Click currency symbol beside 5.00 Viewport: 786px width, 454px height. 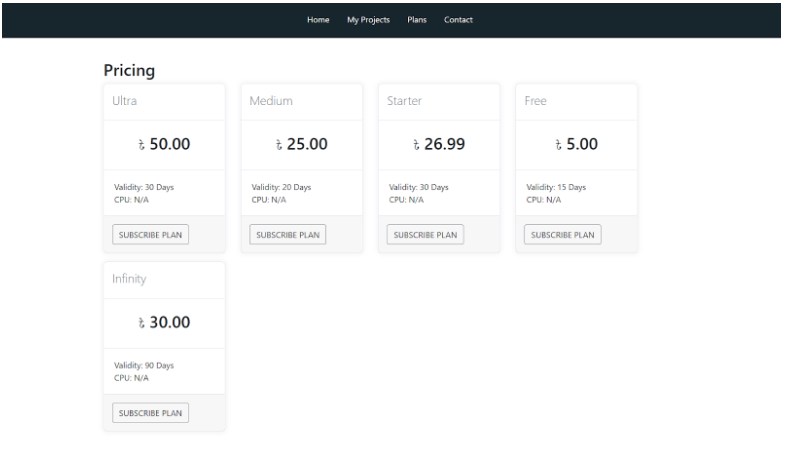click(558, 145)
